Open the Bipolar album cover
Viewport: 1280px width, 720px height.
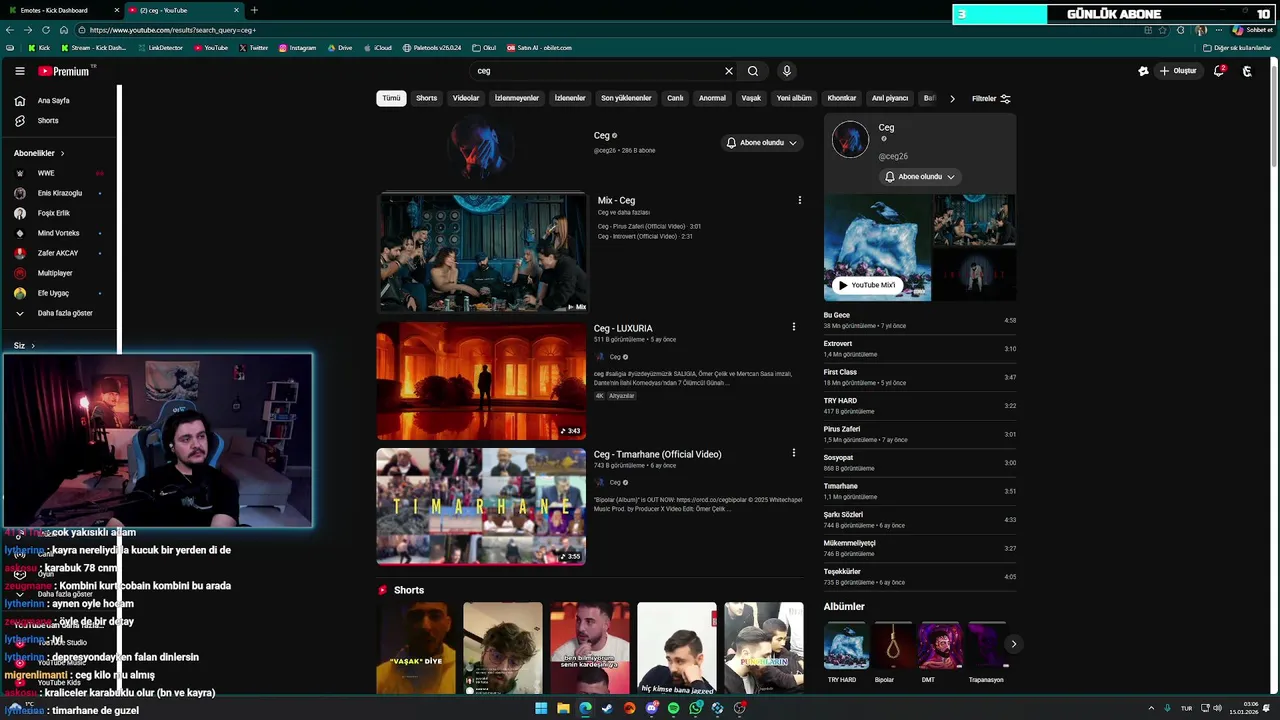893,645
